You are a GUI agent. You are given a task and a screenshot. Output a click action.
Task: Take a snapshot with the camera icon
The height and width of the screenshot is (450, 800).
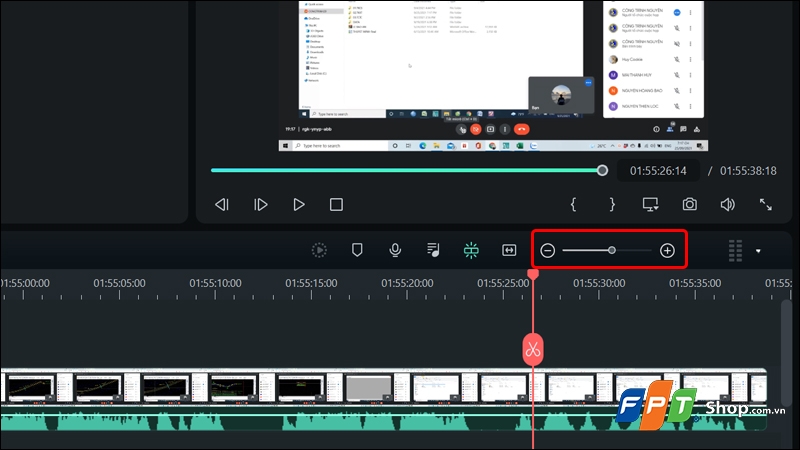[x=690, y=205]
